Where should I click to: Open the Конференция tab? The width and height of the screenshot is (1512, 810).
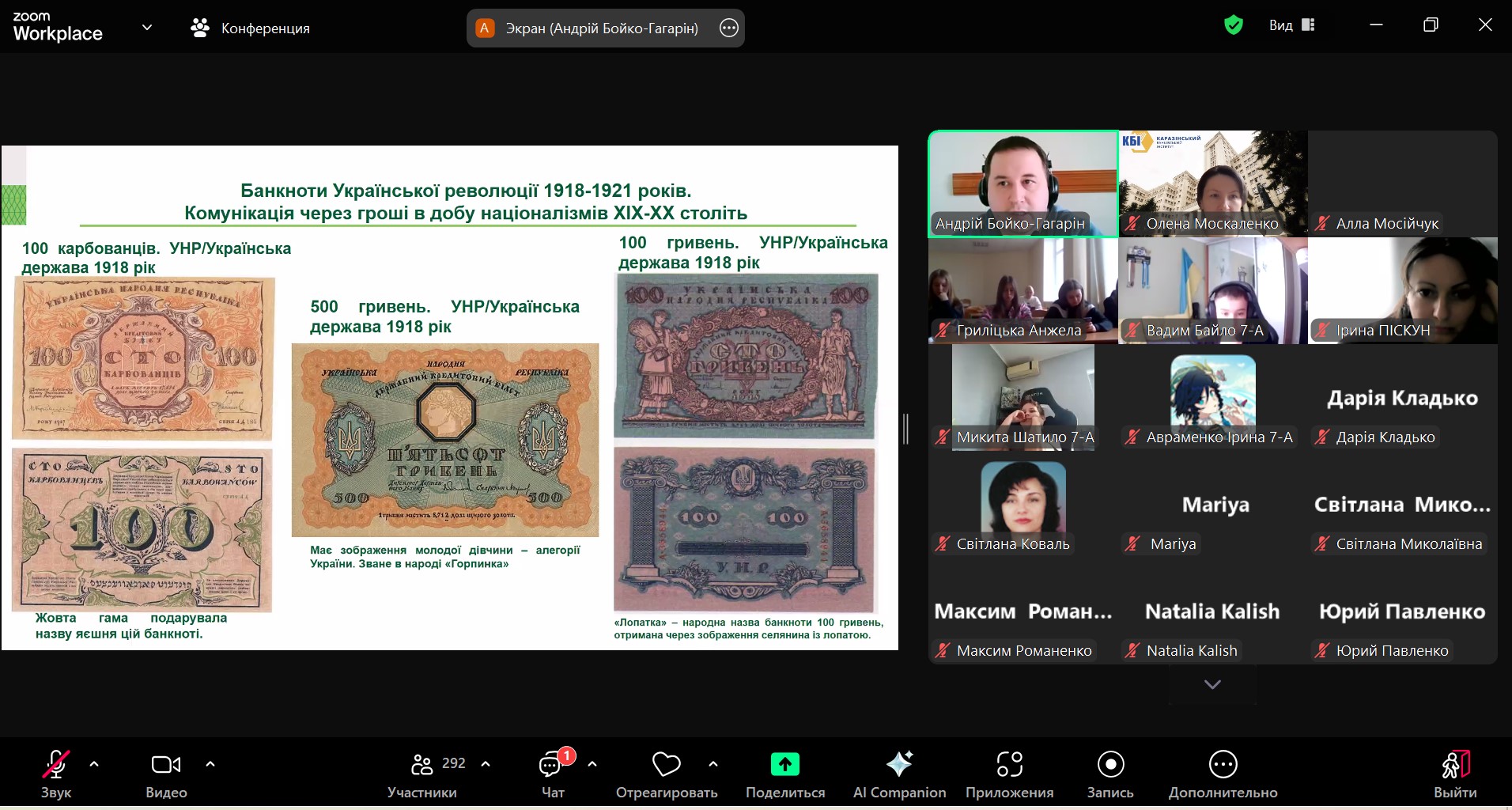pyautogui.click(x=250, y=28)
